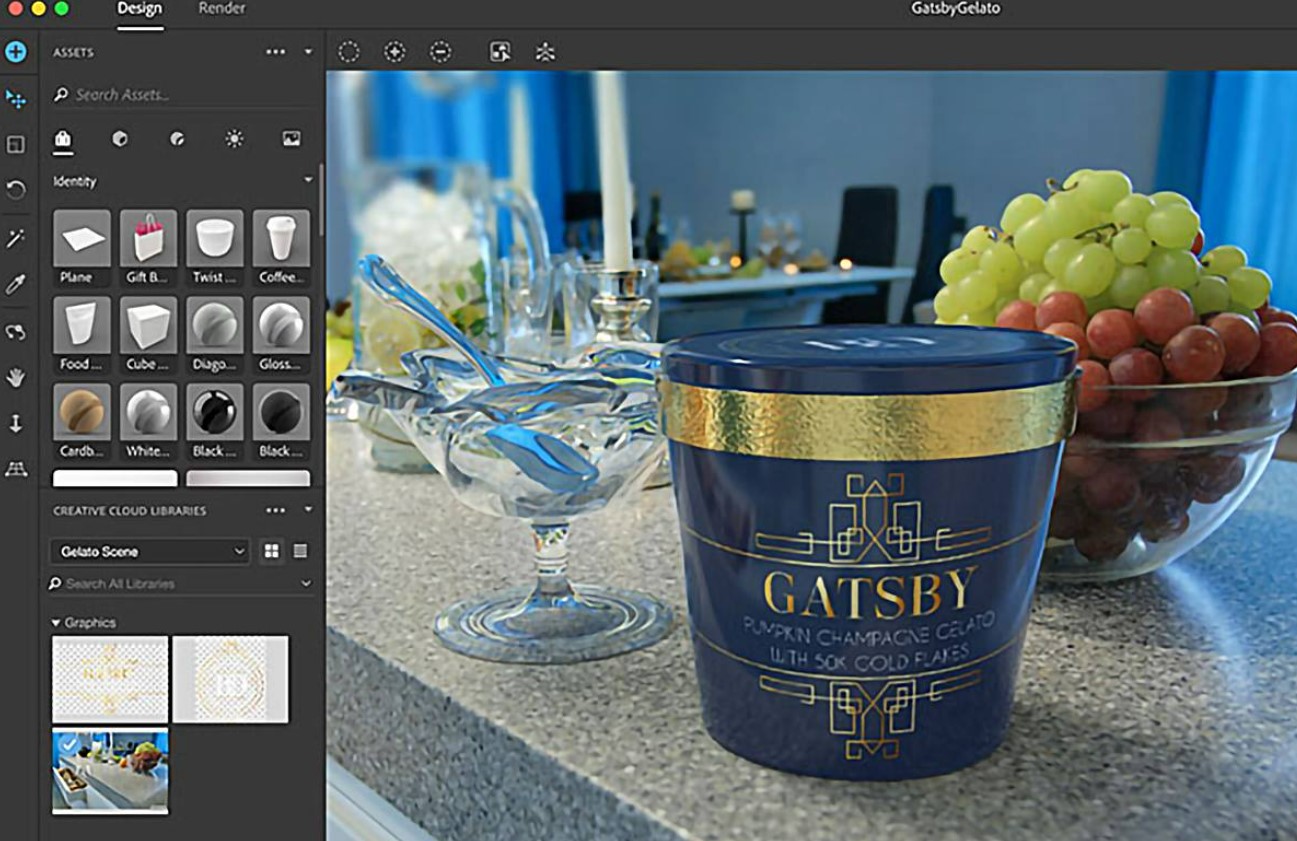Switch libraries to list view
Viewport: 1297px width, 841px height.
300,551
